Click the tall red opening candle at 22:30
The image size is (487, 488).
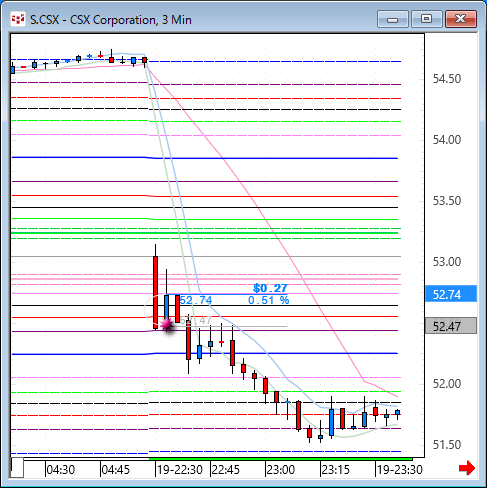coord(155,292)
